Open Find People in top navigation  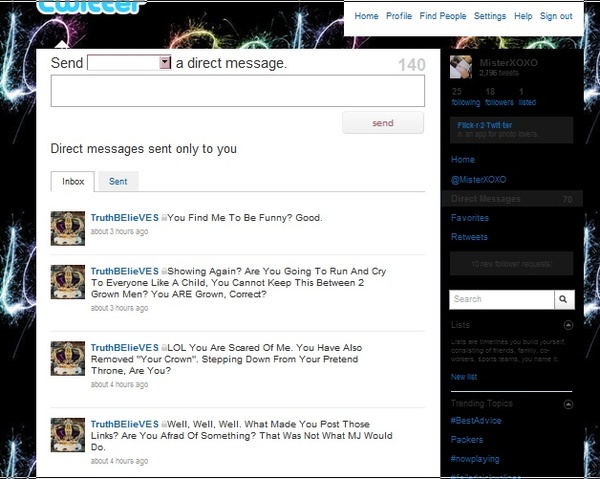[443, 16]
